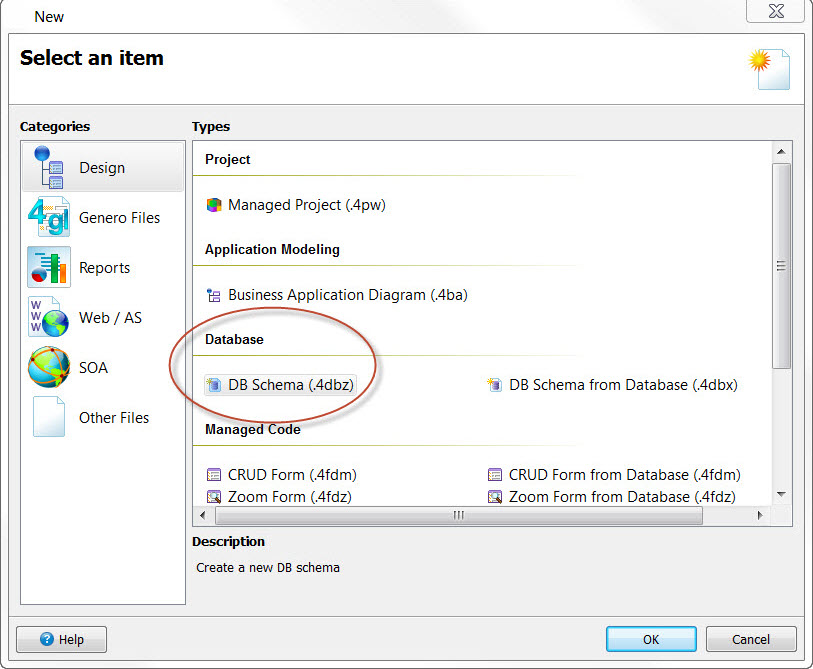813x669 pixels.
Task: Select the Business Application Diagram icon
Action: click(x=216, y=294)
